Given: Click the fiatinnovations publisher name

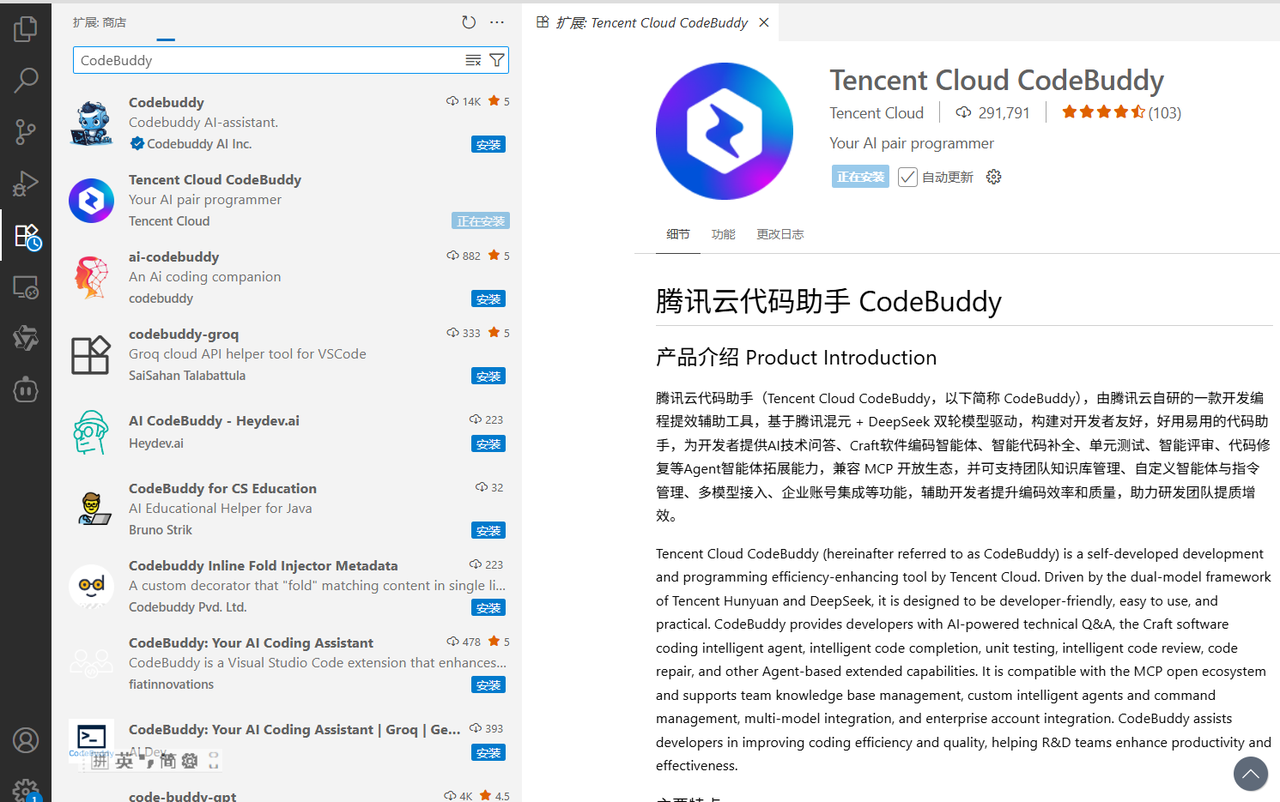Looking at the screenshot, I should click(x=172, y=685).
